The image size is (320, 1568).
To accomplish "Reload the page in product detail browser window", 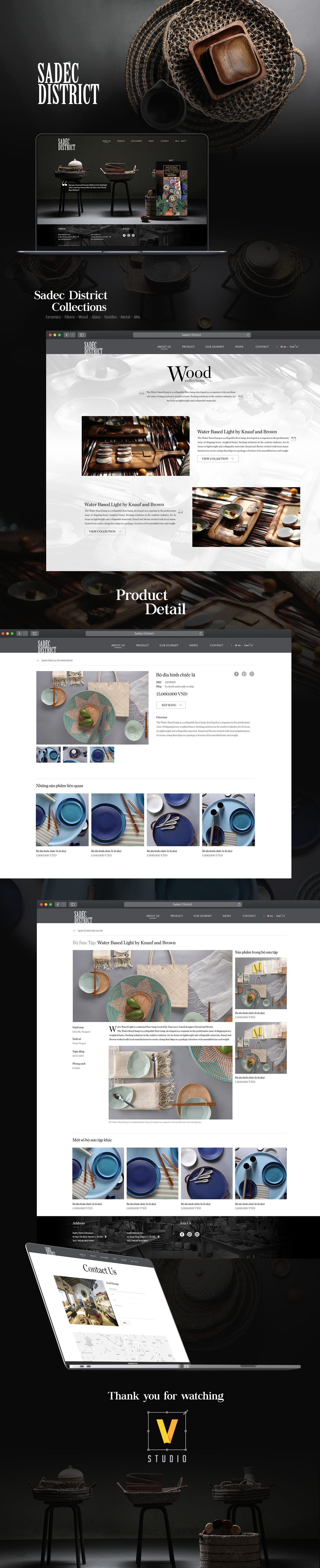I will point(201,634).
